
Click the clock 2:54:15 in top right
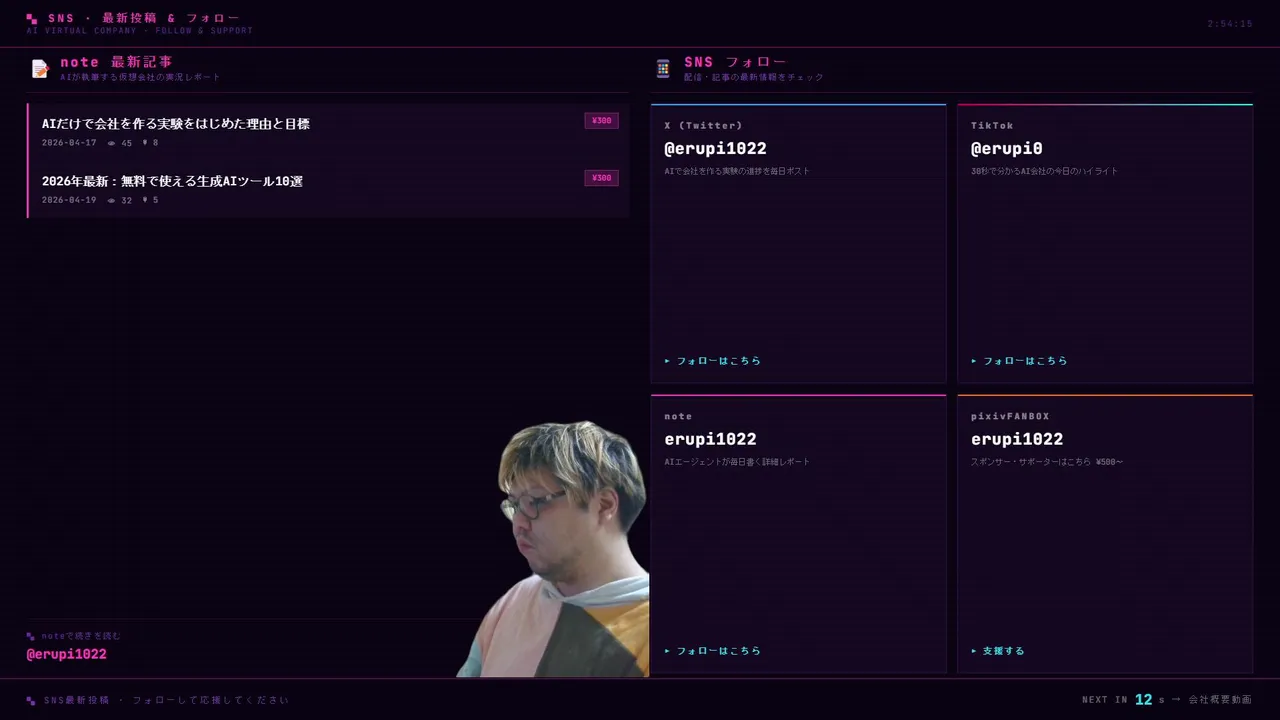point(1229,24)
